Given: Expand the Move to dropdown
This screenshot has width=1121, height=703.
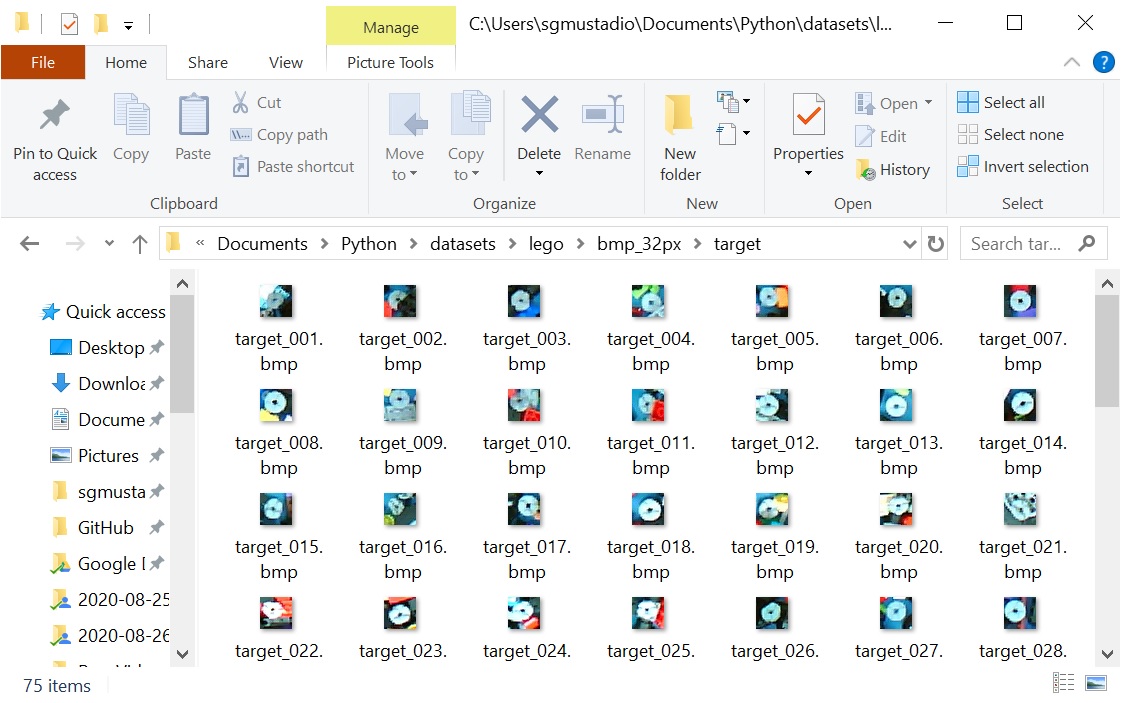Looking at the screenshot, I should (404, 175).
